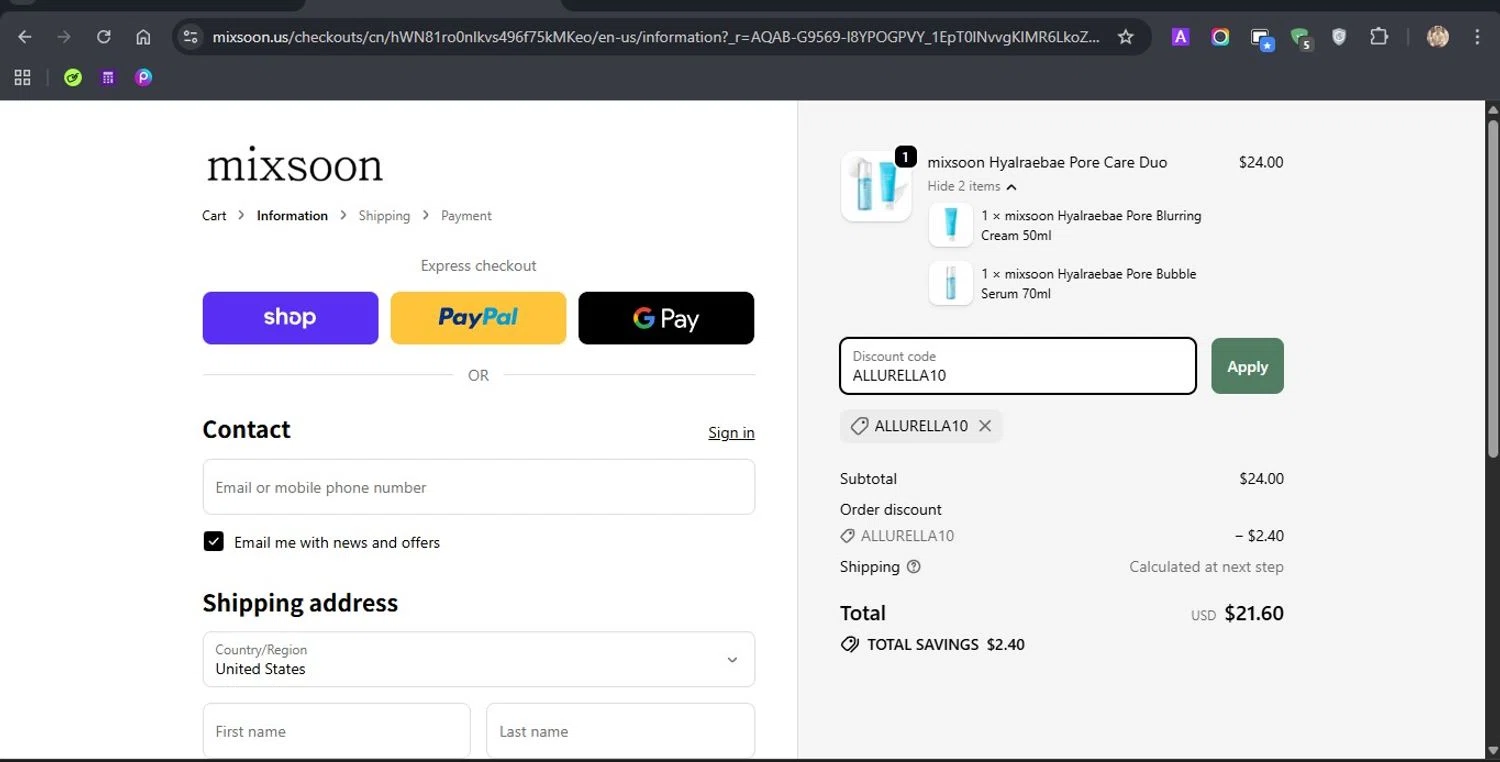The width and height of the screenshot is (1500, 762).
Task: Click the browser forward arrow
Action: click(64, 37)
